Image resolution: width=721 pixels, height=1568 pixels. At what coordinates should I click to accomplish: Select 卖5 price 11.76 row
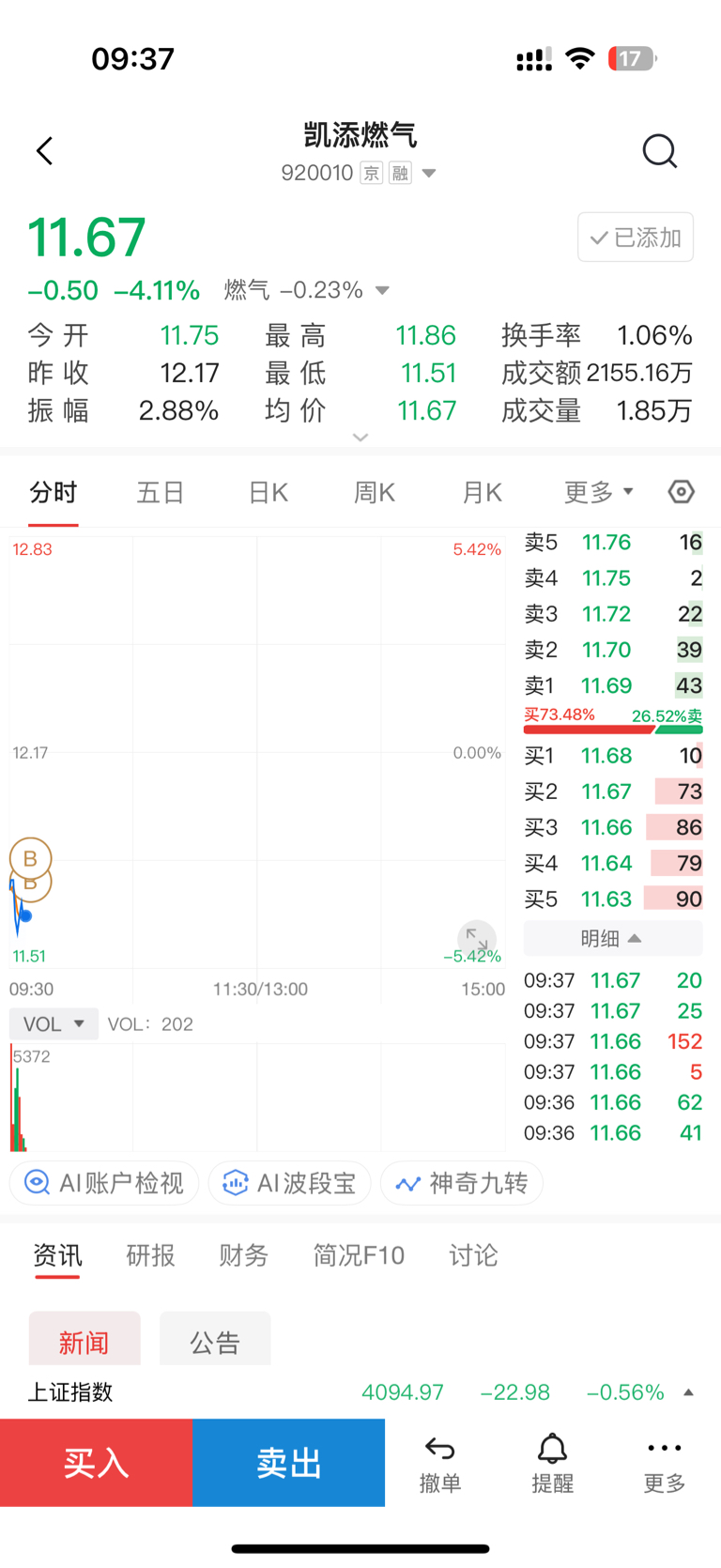pos(613,543)
